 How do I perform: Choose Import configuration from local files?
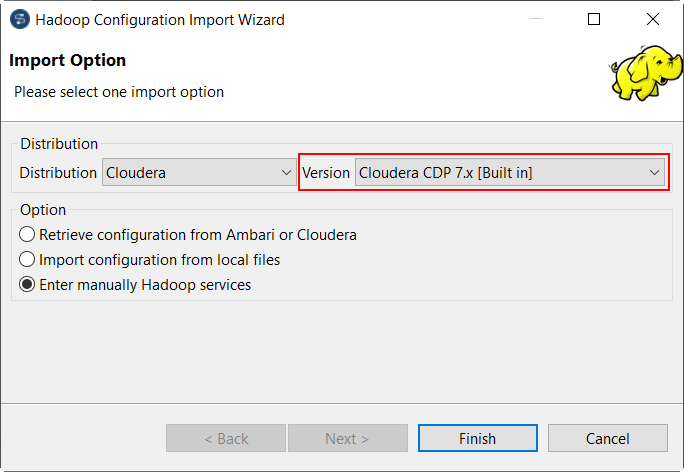(x=28, y=260)
